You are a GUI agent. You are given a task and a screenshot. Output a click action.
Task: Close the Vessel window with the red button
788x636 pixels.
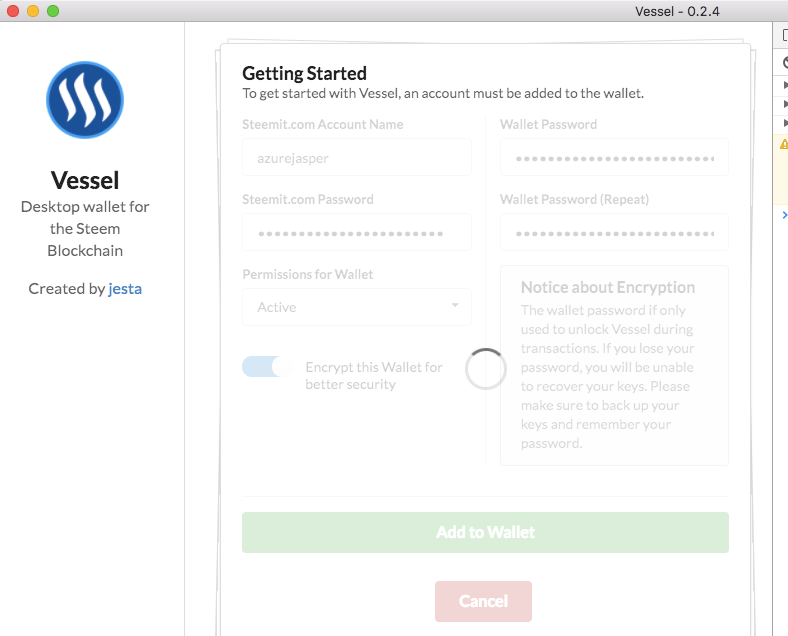(13, 11)
